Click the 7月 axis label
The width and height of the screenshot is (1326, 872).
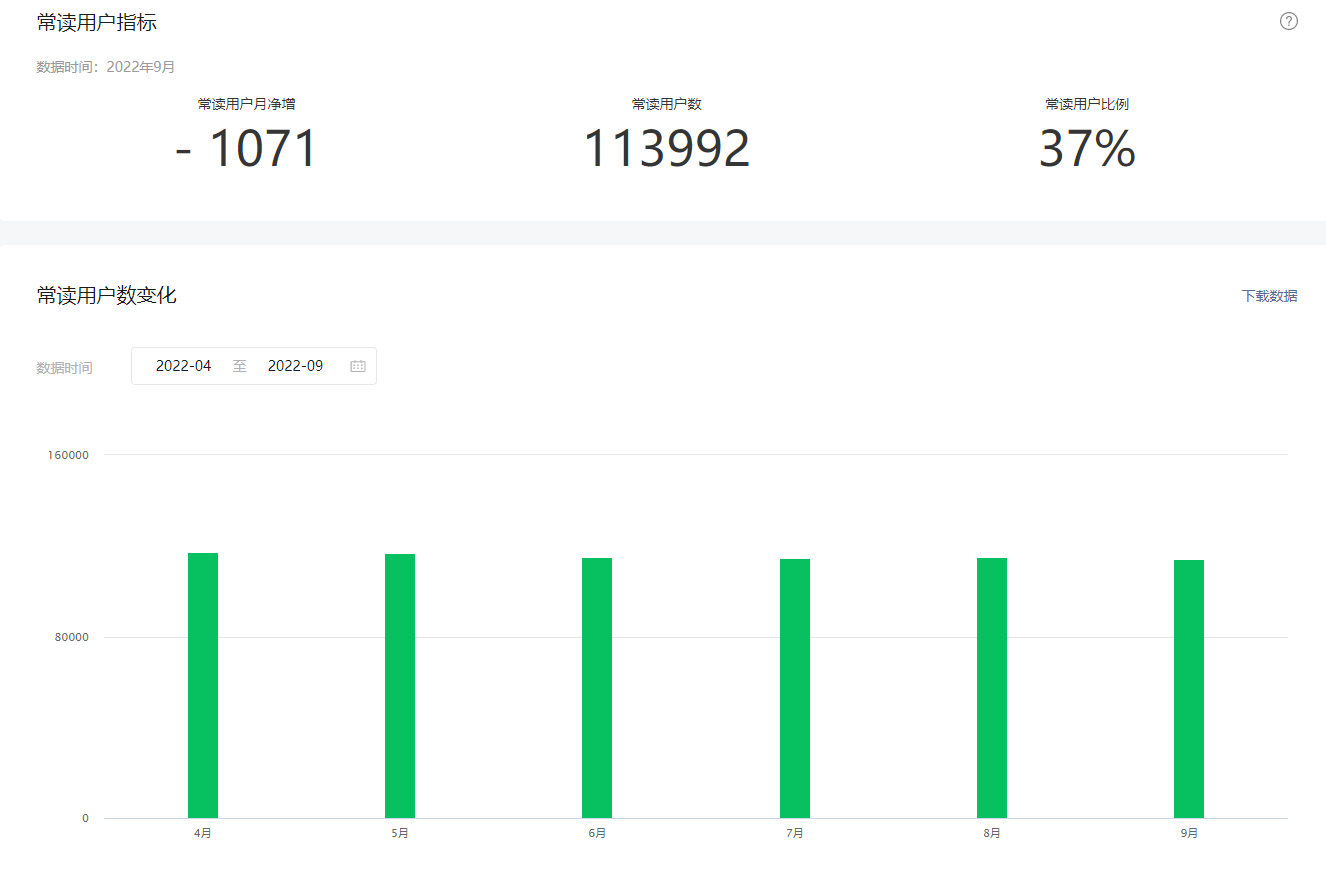click(795, 833)
